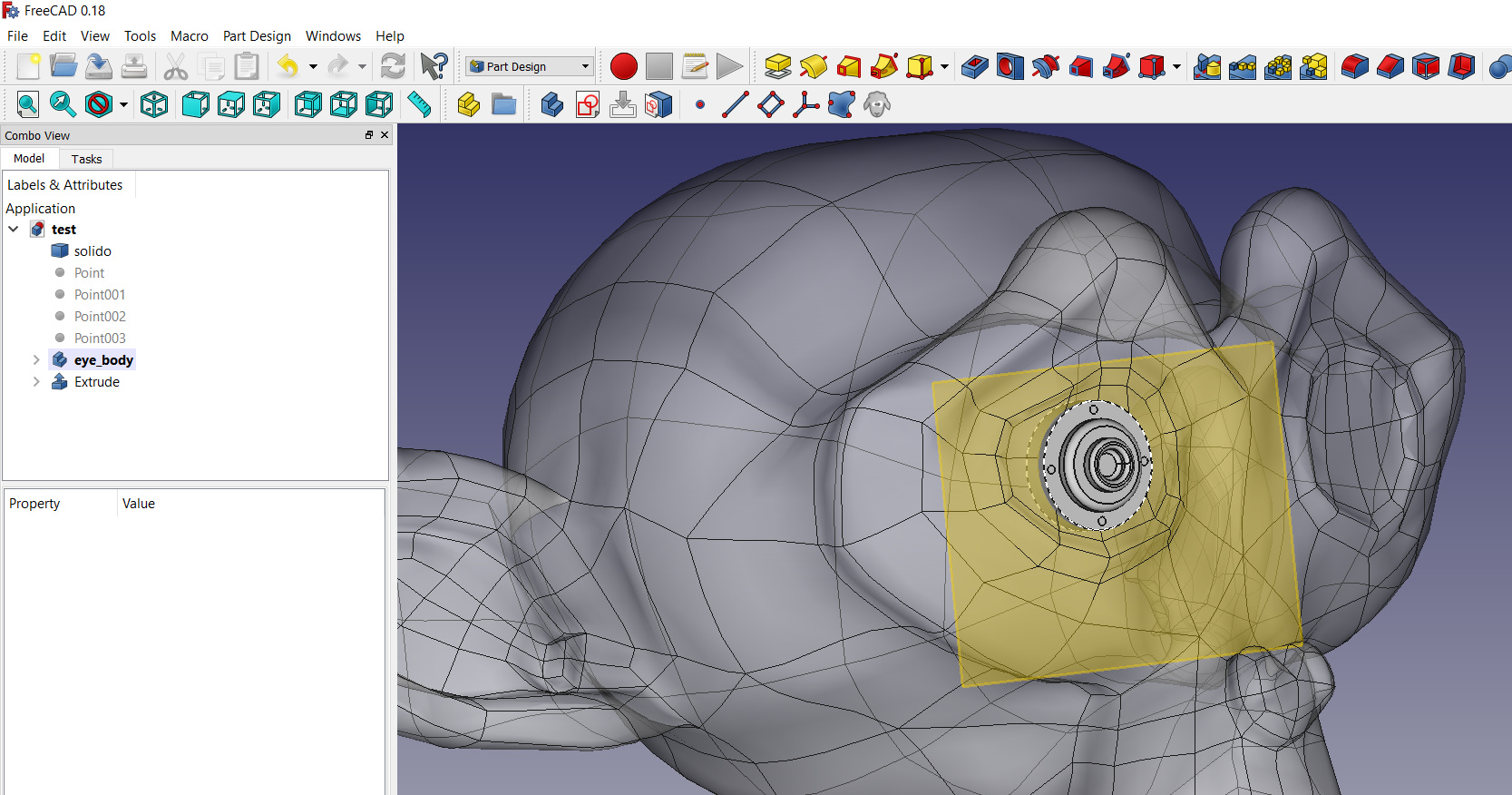Screen dimensions: 1512x795
Task: Create a new Part container
Action: point(469,104)
